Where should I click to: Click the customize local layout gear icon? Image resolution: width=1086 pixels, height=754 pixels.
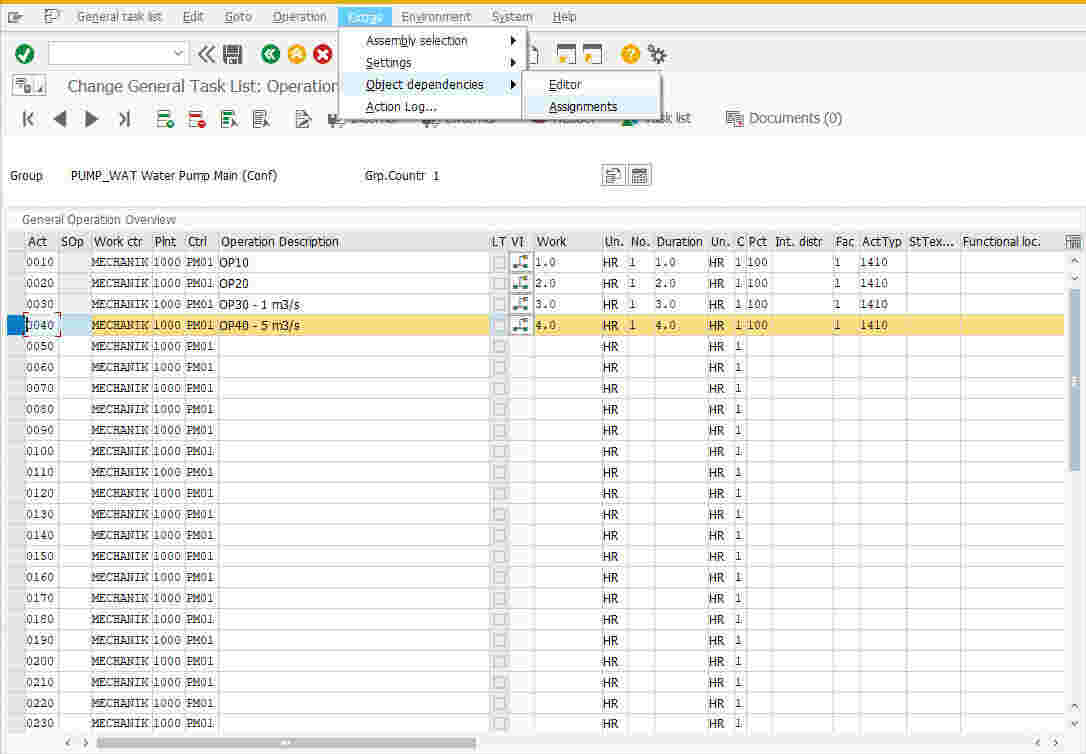pos(657,54)
